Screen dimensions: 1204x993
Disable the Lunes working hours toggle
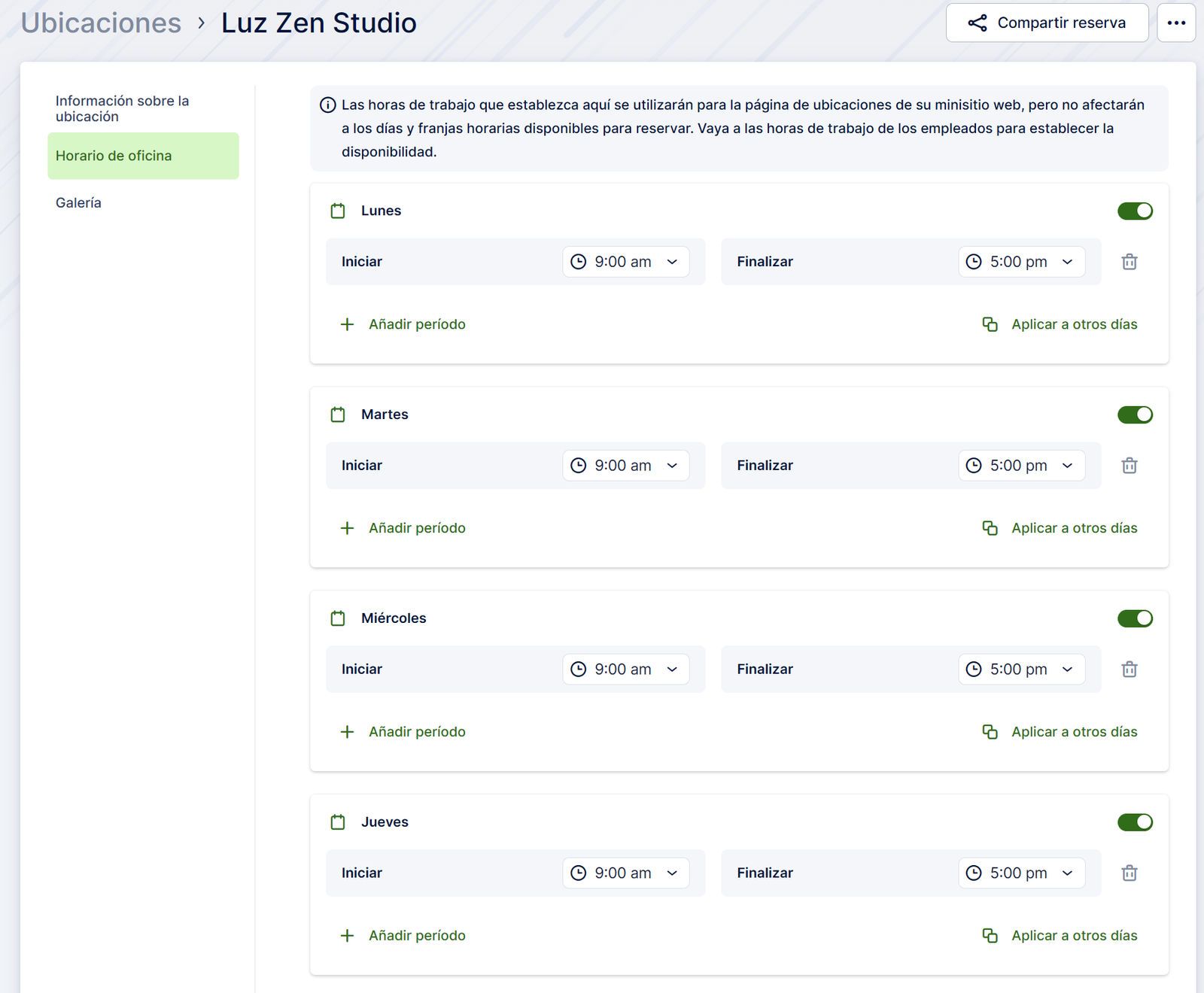[1135, 211]
